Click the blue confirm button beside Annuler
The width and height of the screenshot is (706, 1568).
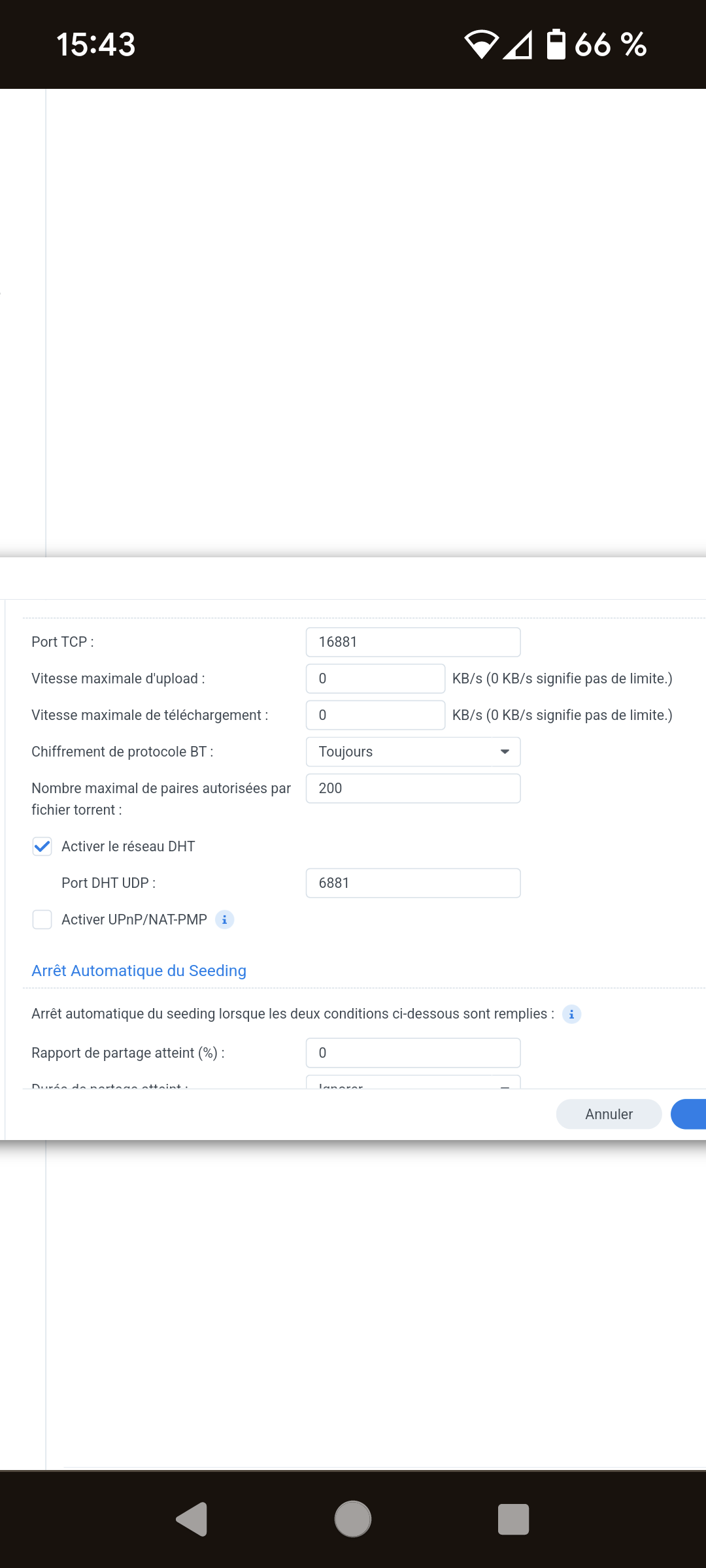click(689, 1114)
